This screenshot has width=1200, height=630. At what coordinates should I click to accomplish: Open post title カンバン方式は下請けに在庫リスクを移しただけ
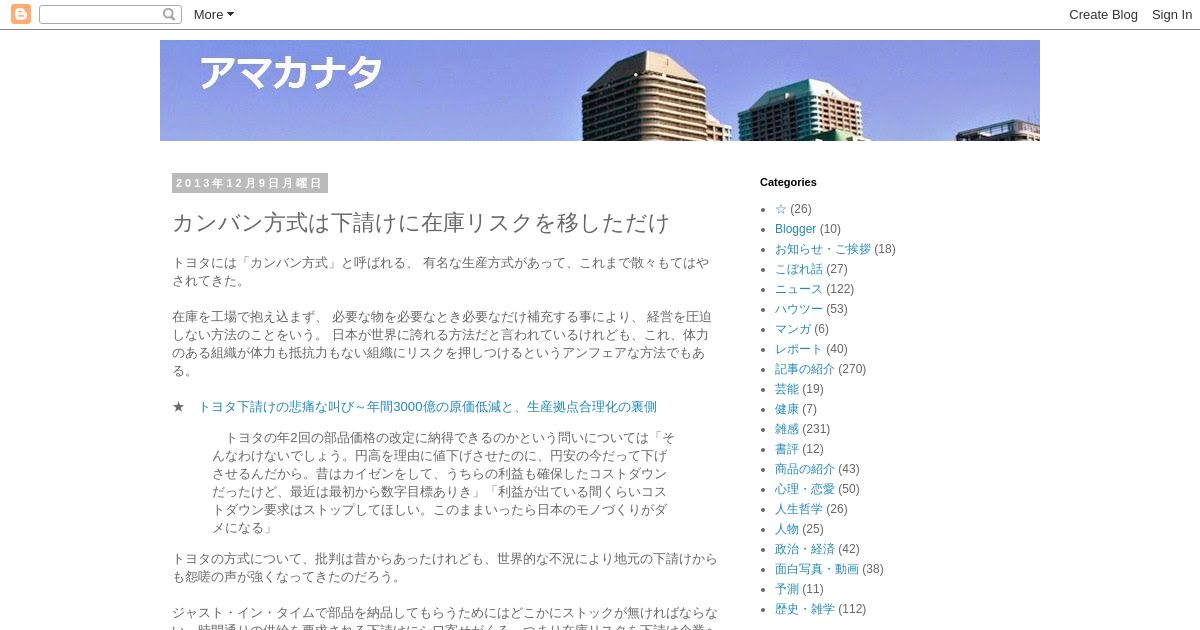420,223
